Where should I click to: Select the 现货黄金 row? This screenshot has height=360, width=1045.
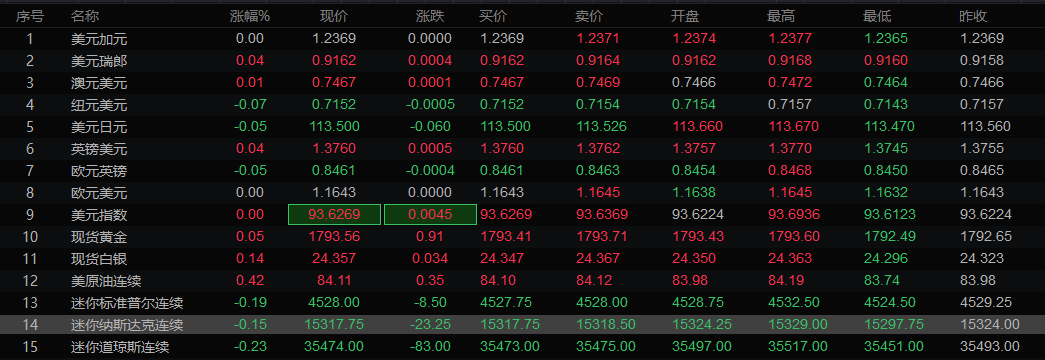[522, 237]
